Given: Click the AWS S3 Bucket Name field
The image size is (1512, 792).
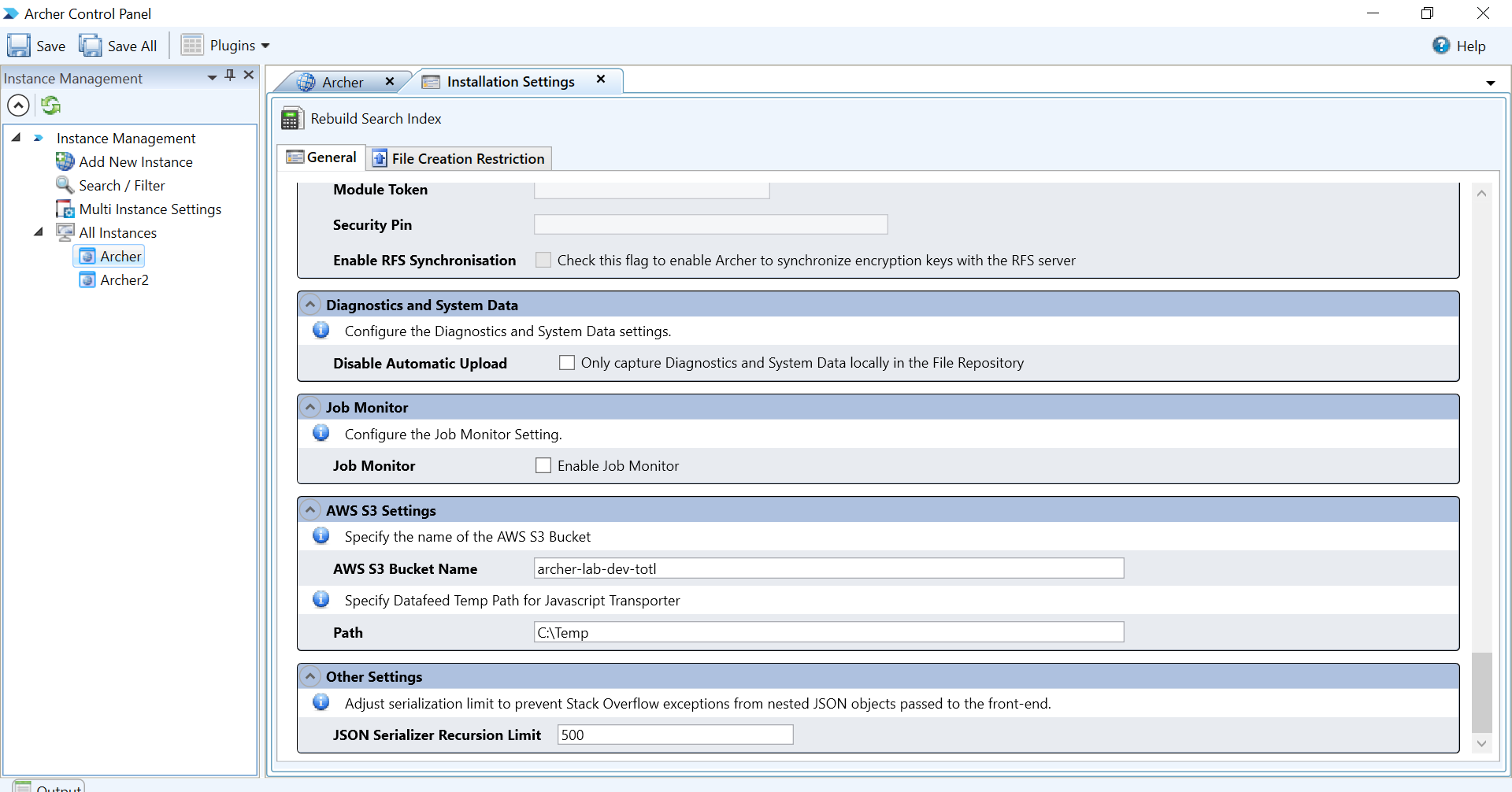Looking at the screenshot, I should coord(828,568).
